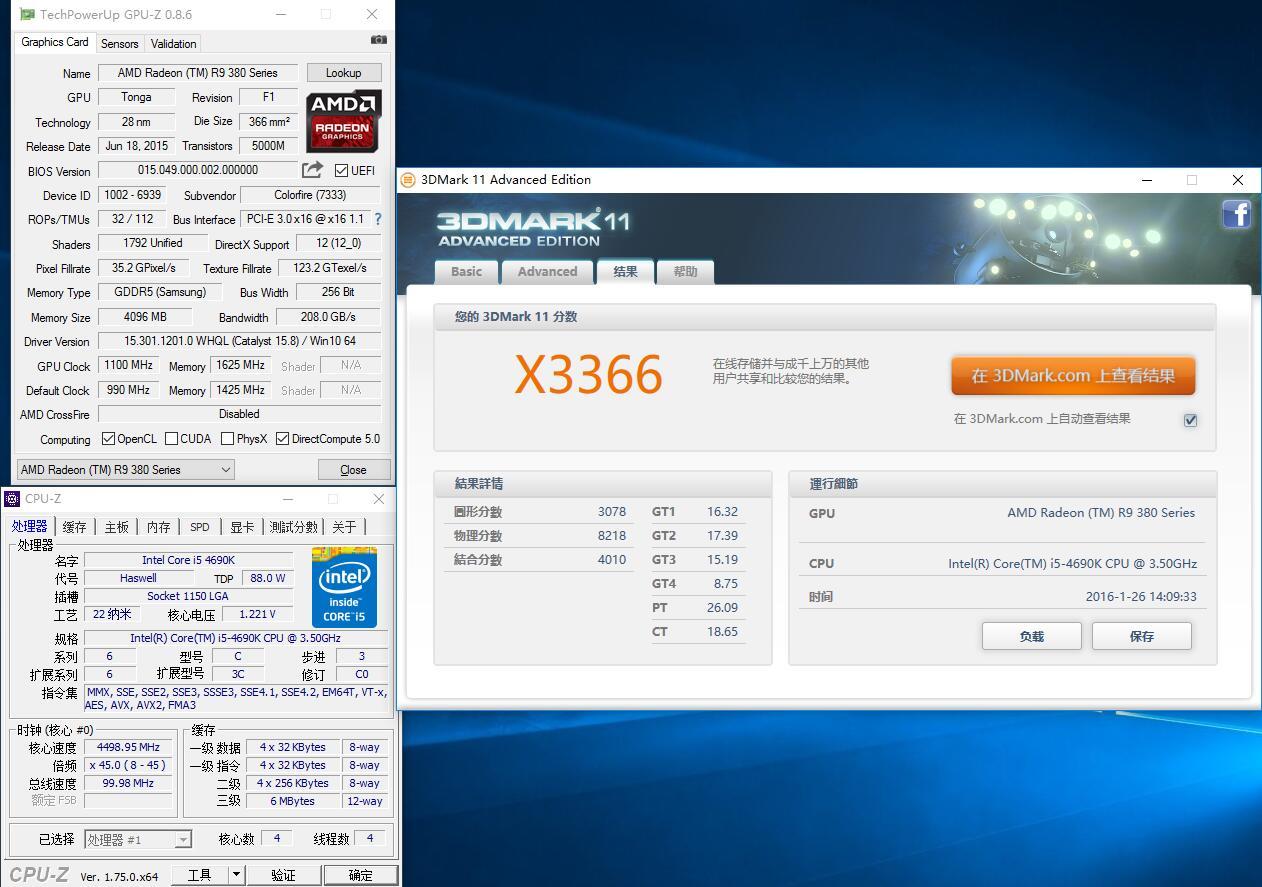
Task: Switch to the Sensors tab in GPU-Z
Action: click(x=119, y=43)
